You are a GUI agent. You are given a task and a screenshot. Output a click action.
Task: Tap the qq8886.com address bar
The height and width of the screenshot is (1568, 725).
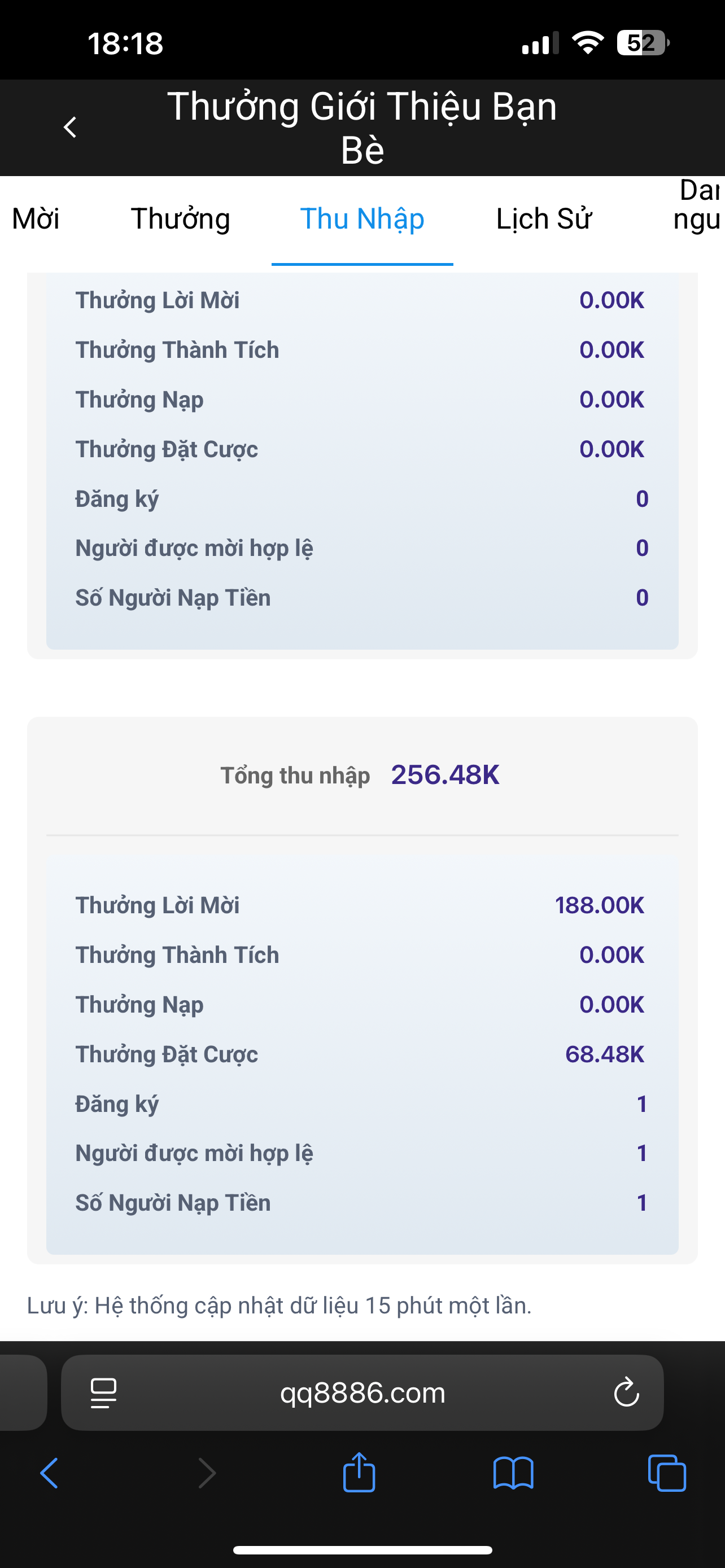tap(362, 1392)
